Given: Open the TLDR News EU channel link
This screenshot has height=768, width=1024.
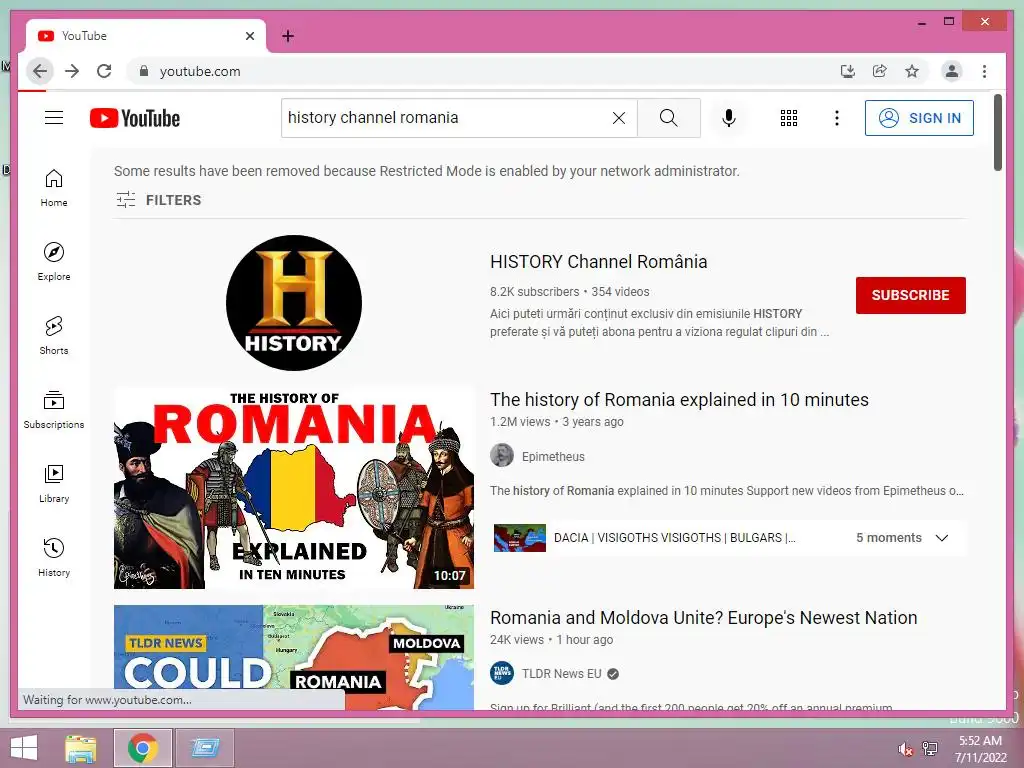Looking at the screenshot, I should click(x=562, y=673).
